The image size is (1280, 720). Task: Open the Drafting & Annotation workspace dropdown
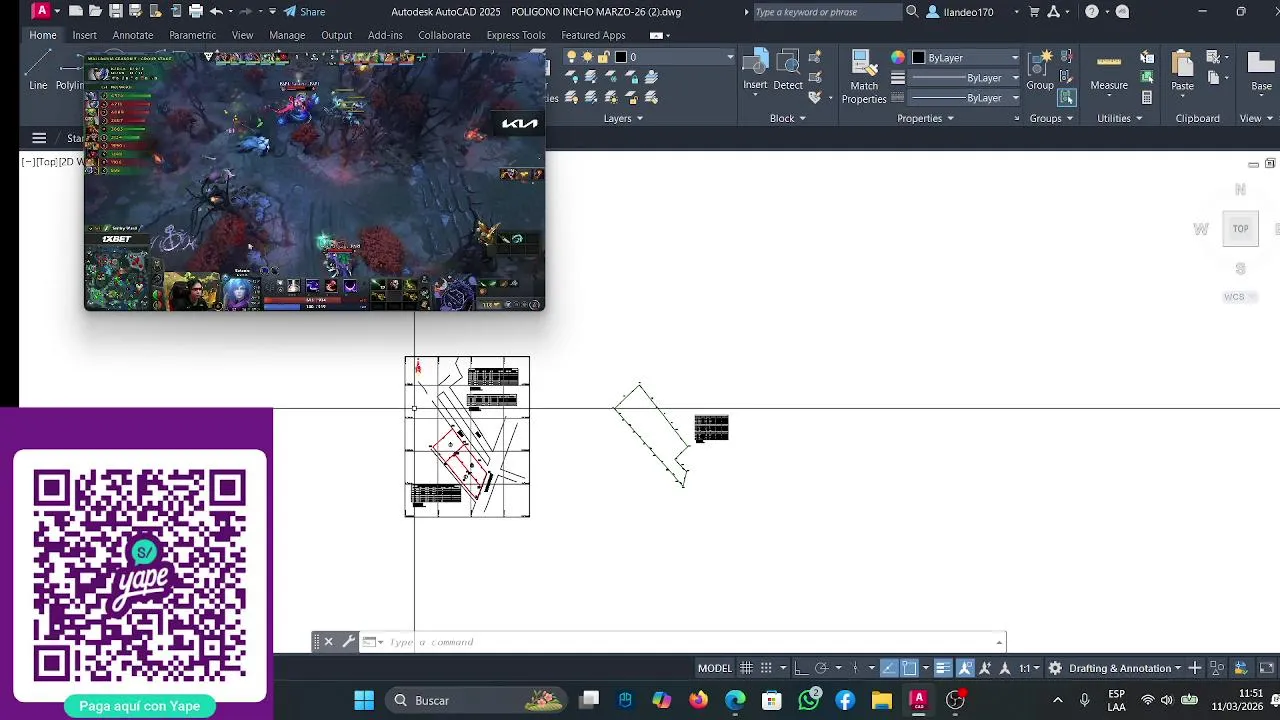1125,668
